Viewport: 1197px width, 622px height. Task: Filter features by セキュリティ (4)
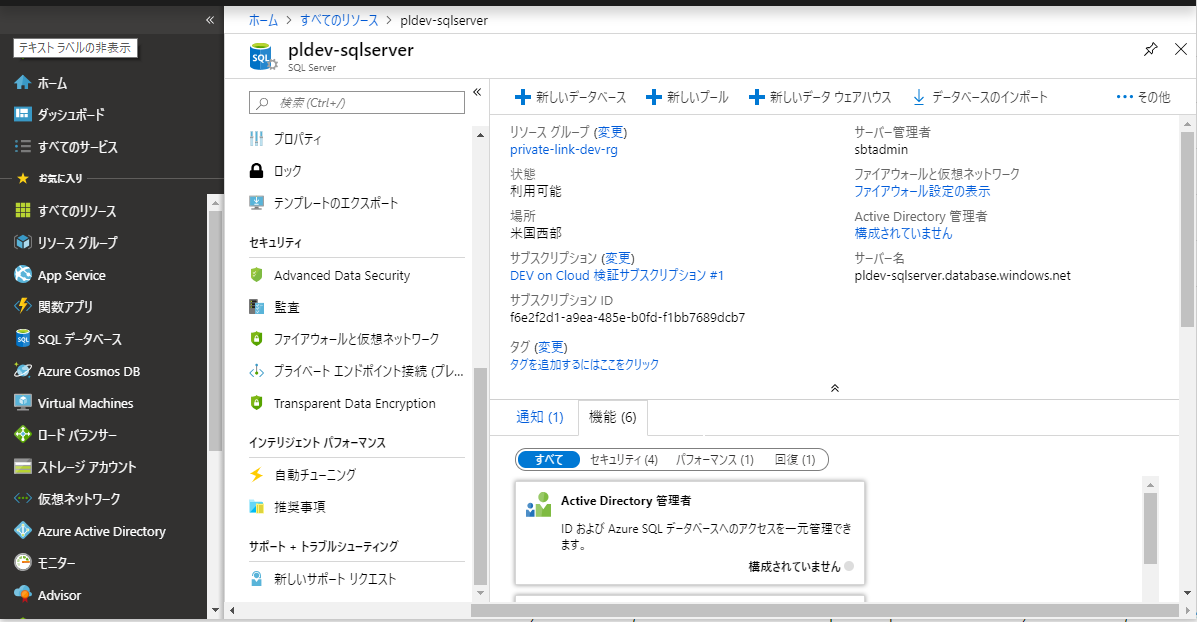click(624, 459)
